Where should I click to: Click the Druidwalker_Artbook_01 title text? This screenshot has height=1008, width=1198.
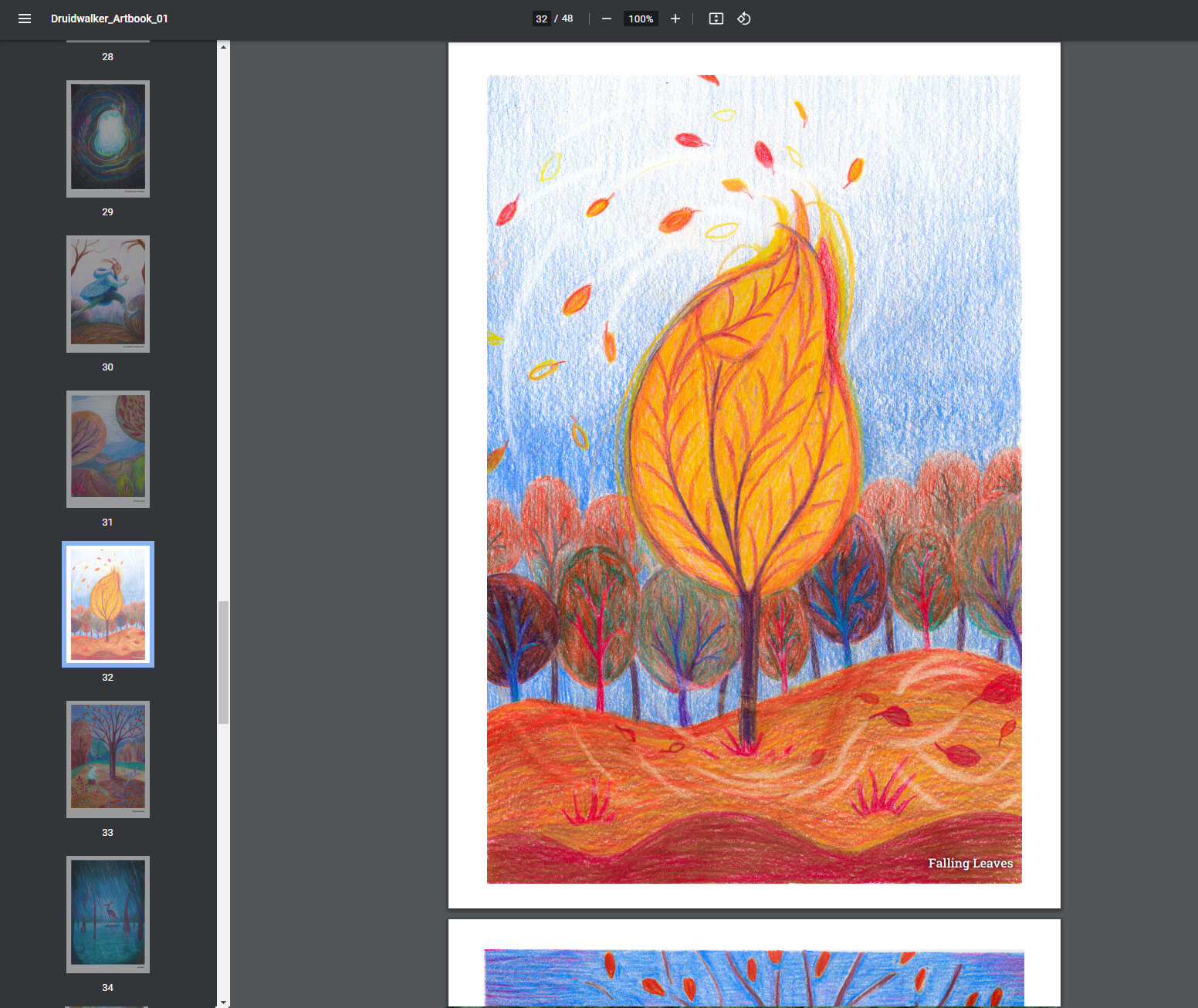[110, 19]
